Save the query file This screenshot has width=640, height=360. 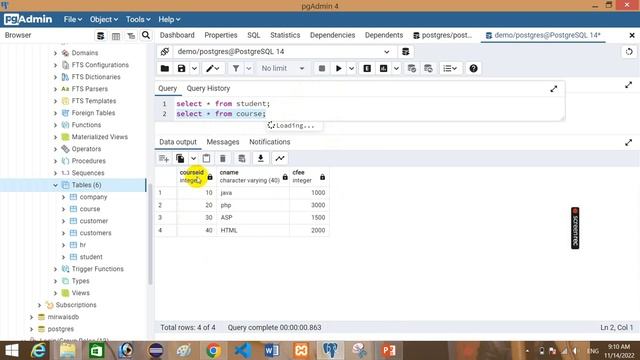coord(182,69)
